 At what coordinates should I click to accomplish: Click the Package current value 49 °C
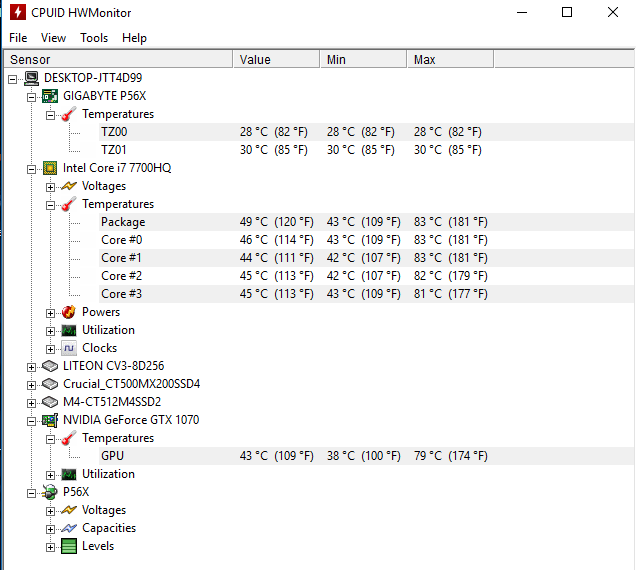coord(254,222)
